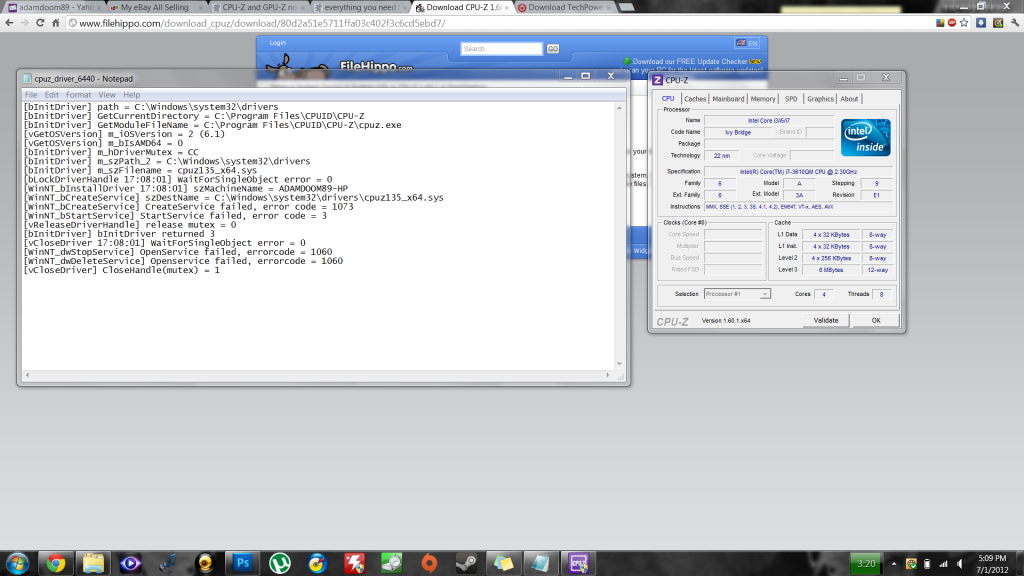The image size is (1024, 576).
Task: Open Notepad View menu
Action: coord(106,95)
